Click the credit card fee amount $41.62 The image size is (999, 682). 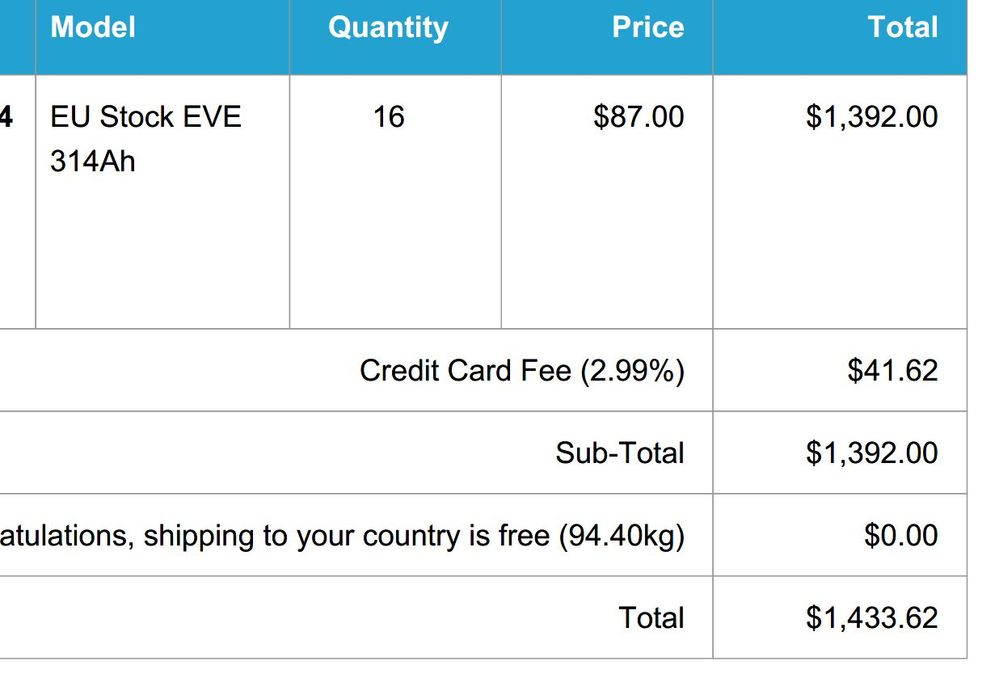coord(892,371)
